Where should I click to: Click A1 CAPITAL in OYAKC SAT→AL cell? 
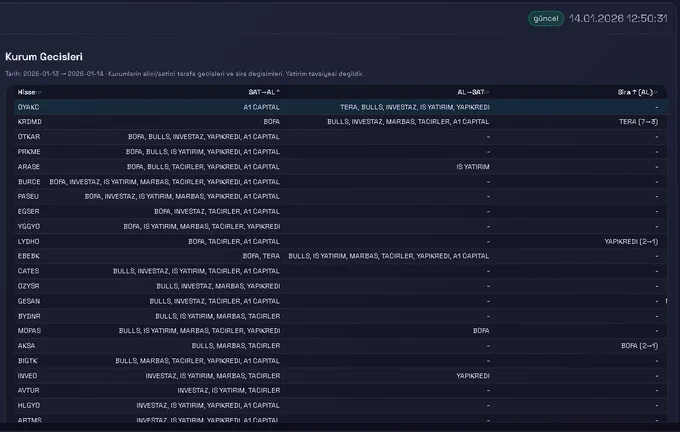[262, 107]
